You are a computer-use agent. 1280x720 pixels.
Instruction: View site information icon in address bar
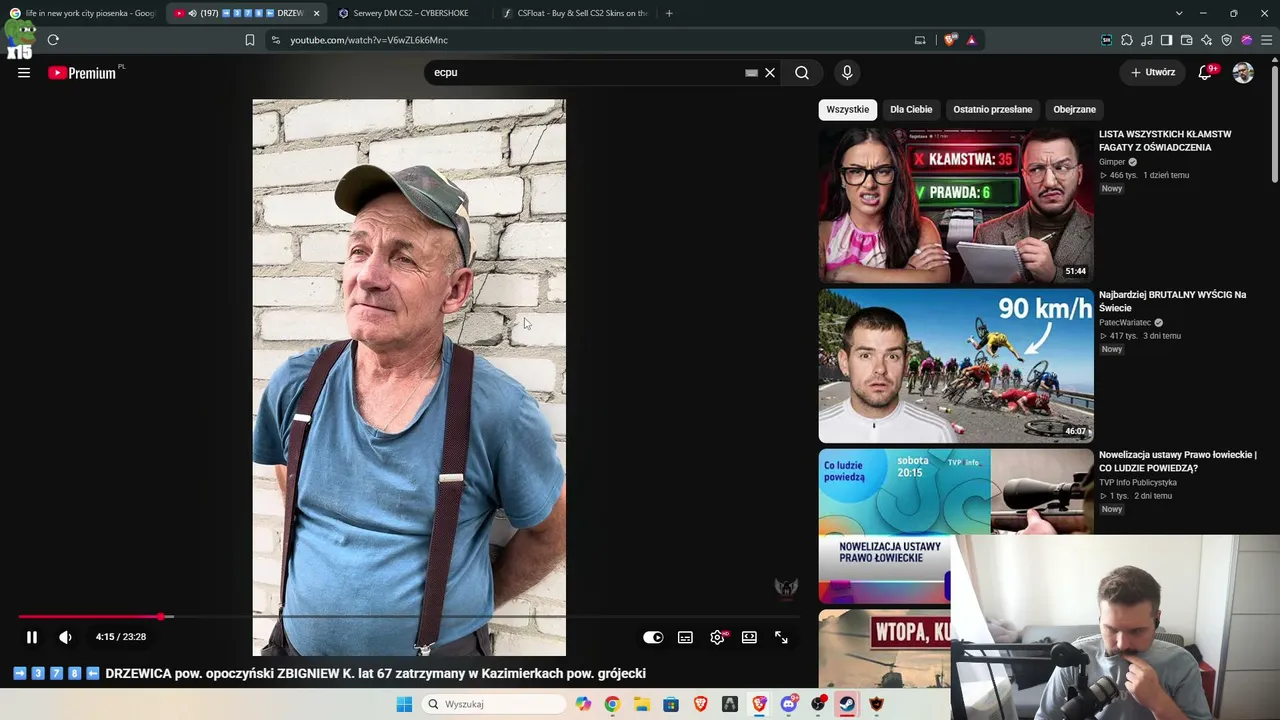276,40
